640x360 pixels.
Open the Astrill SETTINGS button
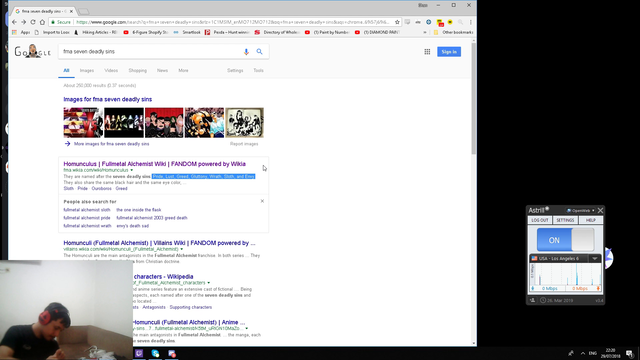565,220
